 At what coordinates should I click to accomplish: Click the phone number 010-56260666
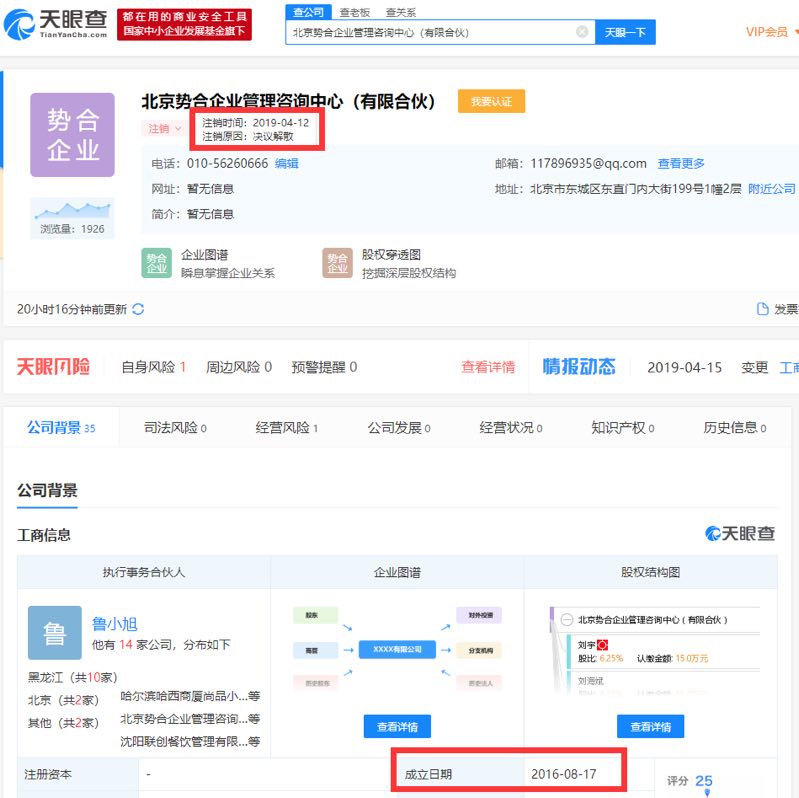tap(227, 164)
